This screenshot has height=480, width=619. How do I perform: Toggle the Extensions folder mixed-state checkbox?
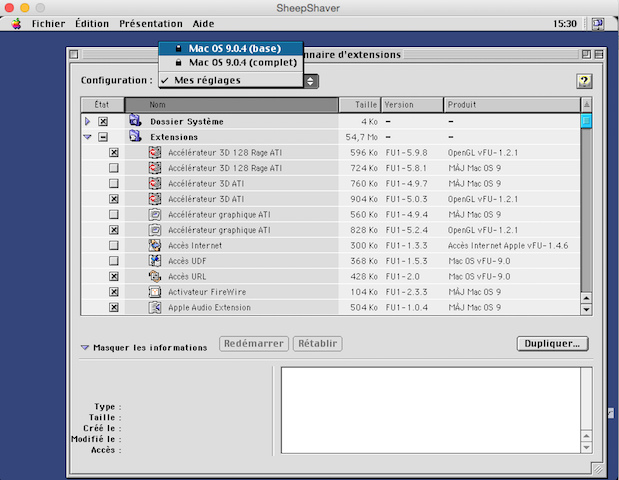[103, 137]
